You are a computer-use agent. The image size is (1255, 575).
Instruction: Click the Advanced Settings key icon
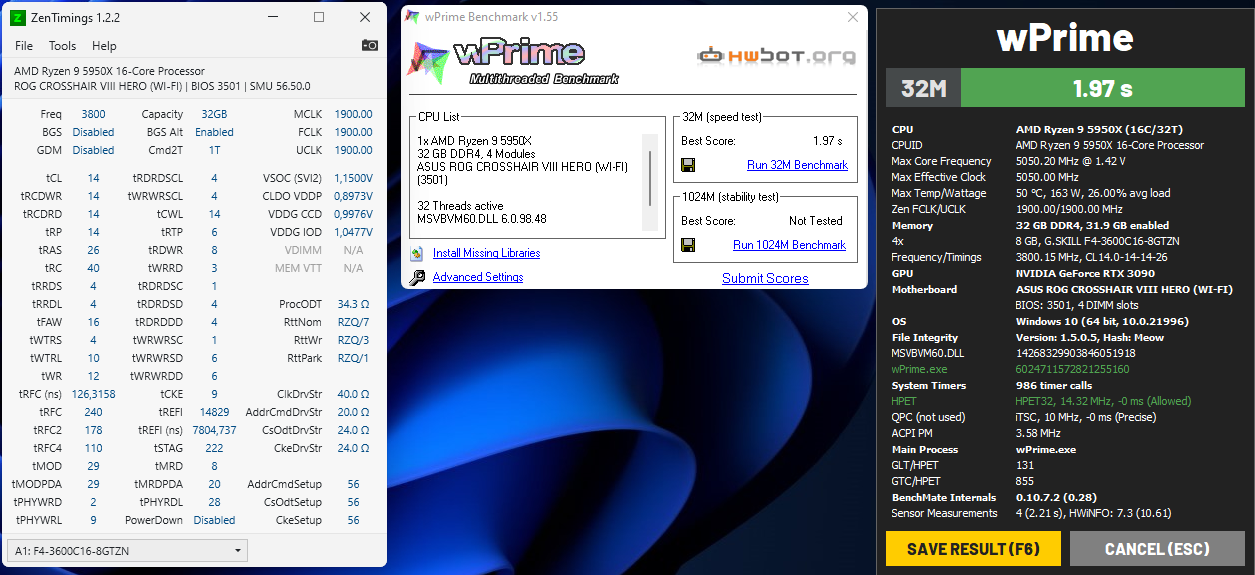coord(417,277)
